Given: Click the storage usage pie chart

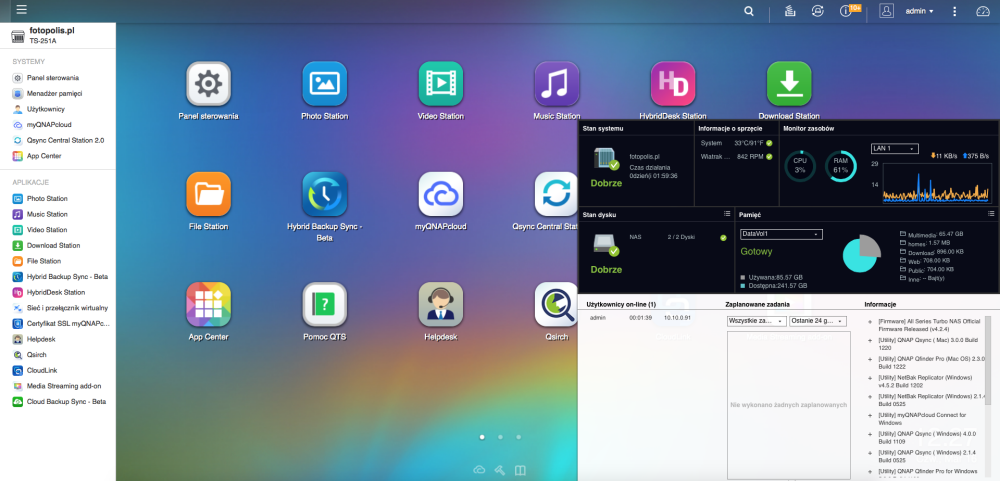Looking at the screenshot, I should [x=862, y=253].
